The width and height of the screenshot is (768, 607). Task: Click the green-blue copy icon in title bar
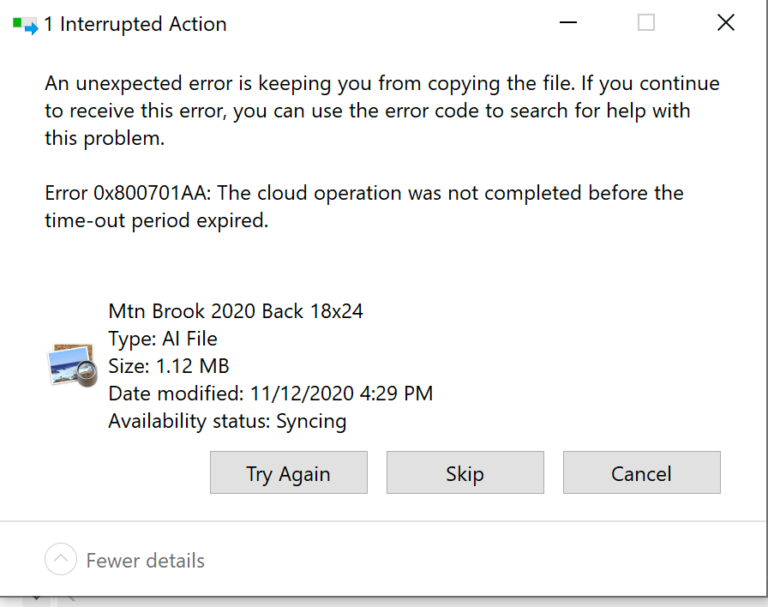coord(25,25)
